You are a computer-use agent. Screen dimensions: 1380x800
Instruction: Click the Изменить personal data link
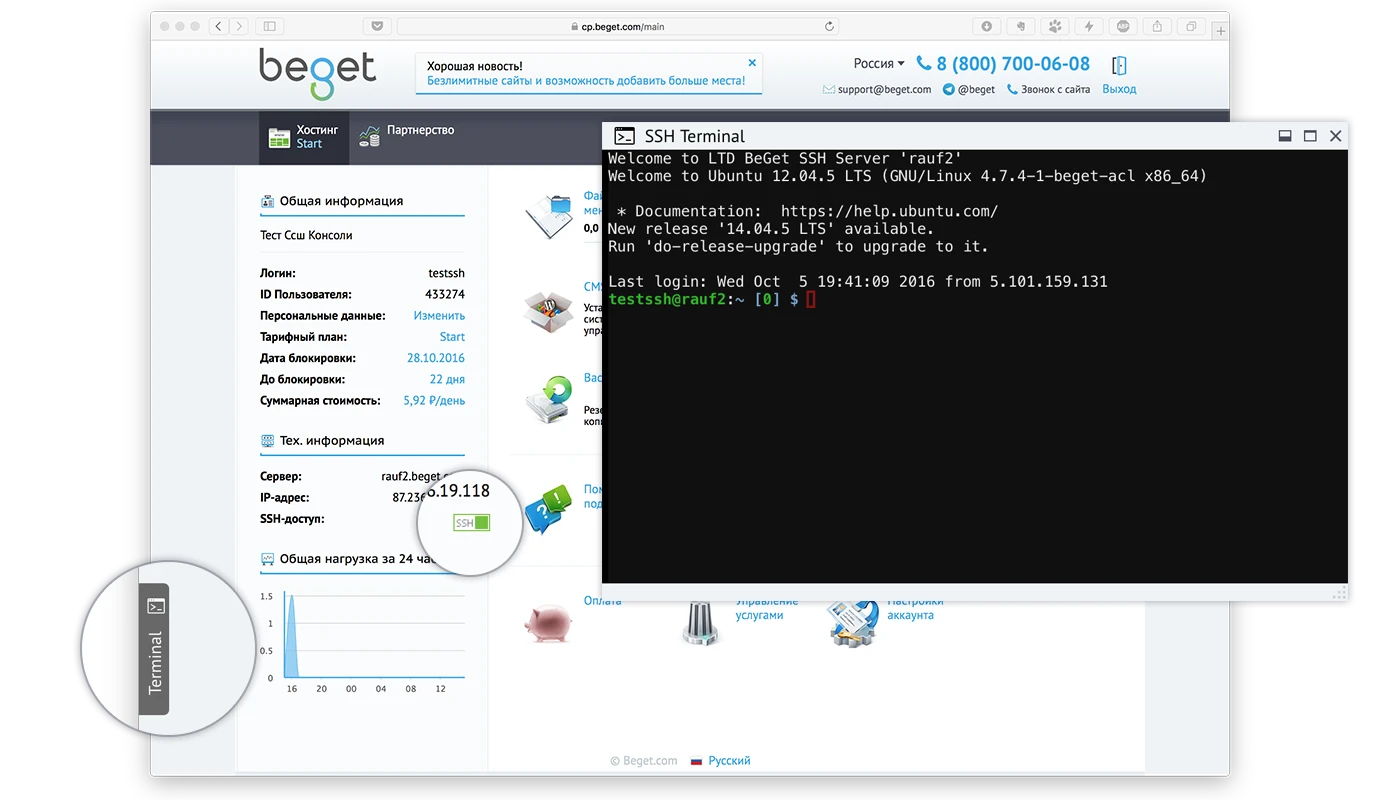pyautogui.click(x=439, y=316)
